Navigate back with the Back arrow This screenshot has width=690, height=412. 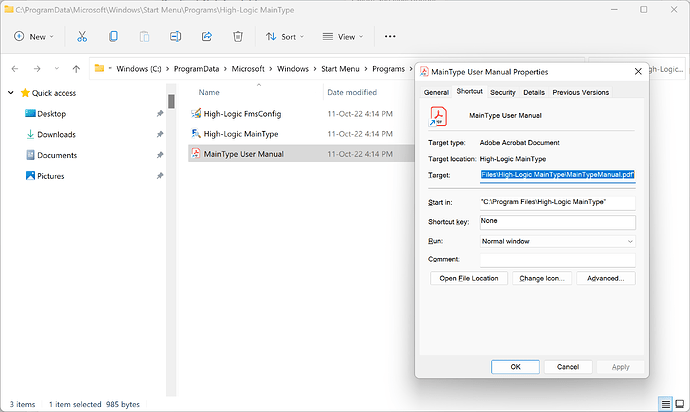point(15,70)
